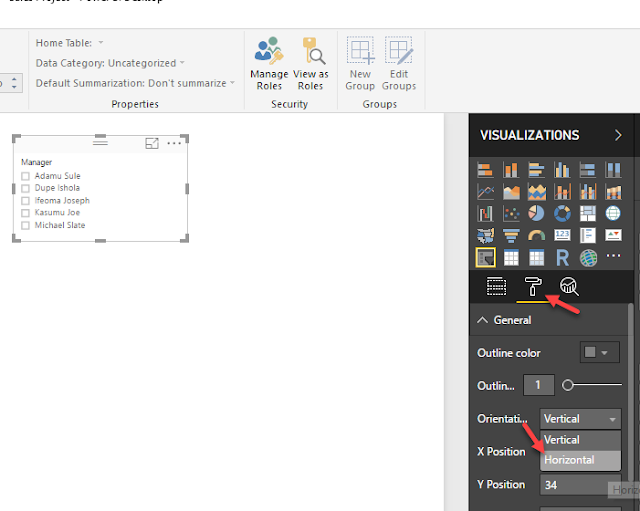Image resolution: width=640 pixels, height=511 pixels.
Task: Click the Y Position input field
Action: click(x=580, y=485)
